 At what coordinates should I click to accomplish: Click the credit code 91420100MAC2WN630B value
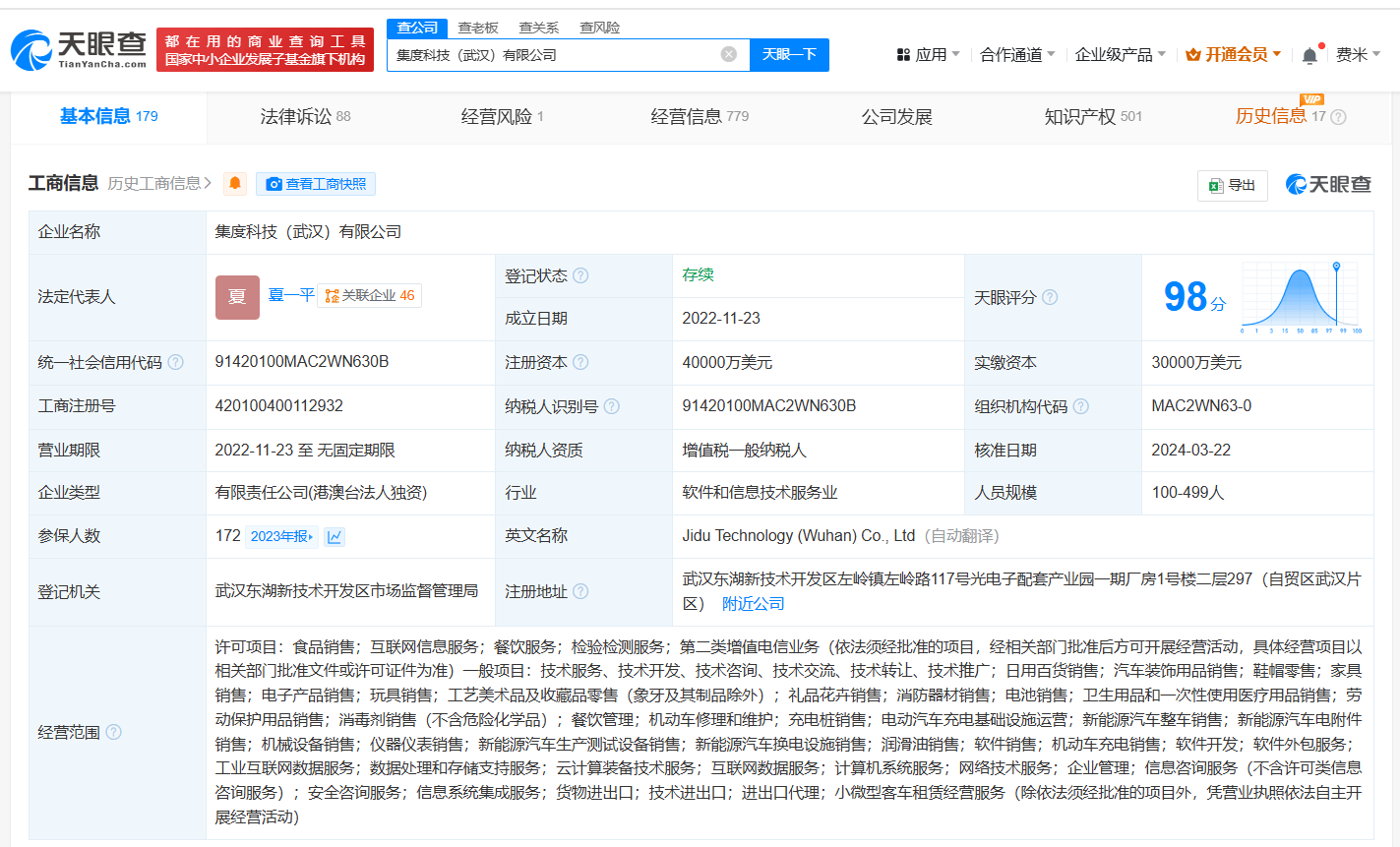pyautogui.click(x=302, y=362)
